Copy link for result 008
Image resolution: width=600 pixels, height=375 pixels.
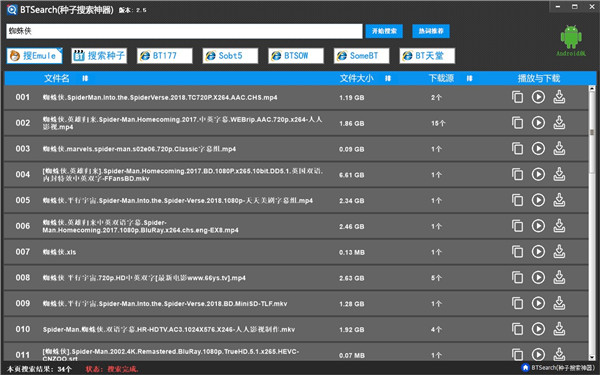tap(517, 278)
